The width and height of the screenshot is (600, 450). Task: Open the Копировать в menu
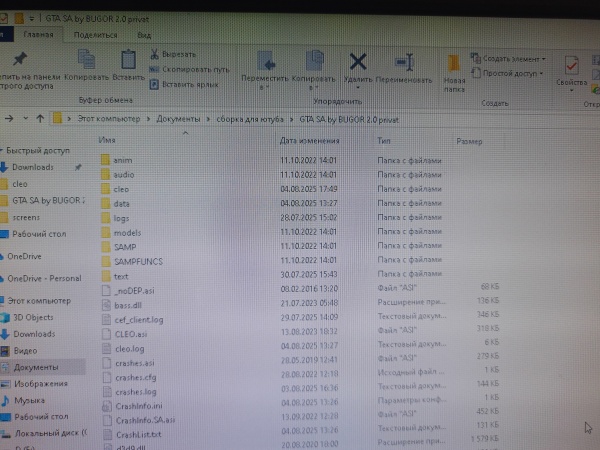pos(313,71)
